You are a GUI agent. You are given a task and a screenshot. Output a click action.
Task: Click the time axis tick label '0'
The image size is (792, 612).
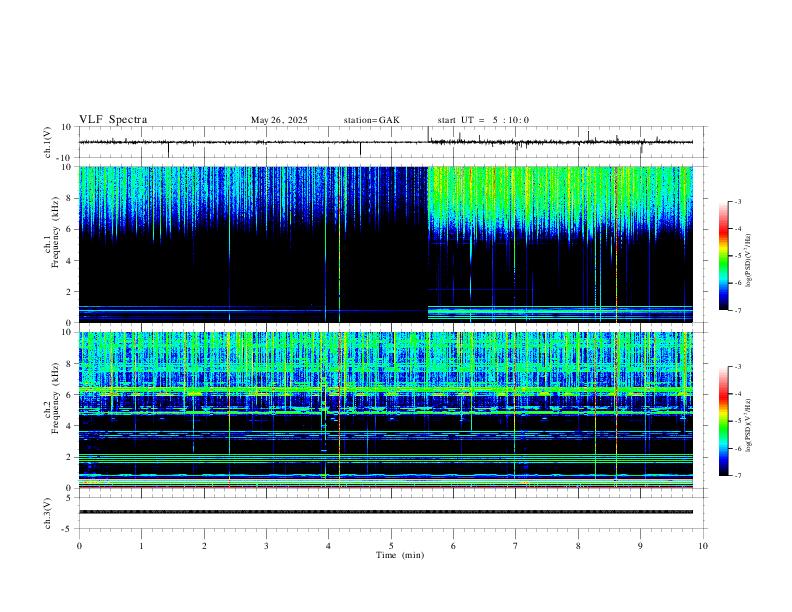tap(79, 546)
